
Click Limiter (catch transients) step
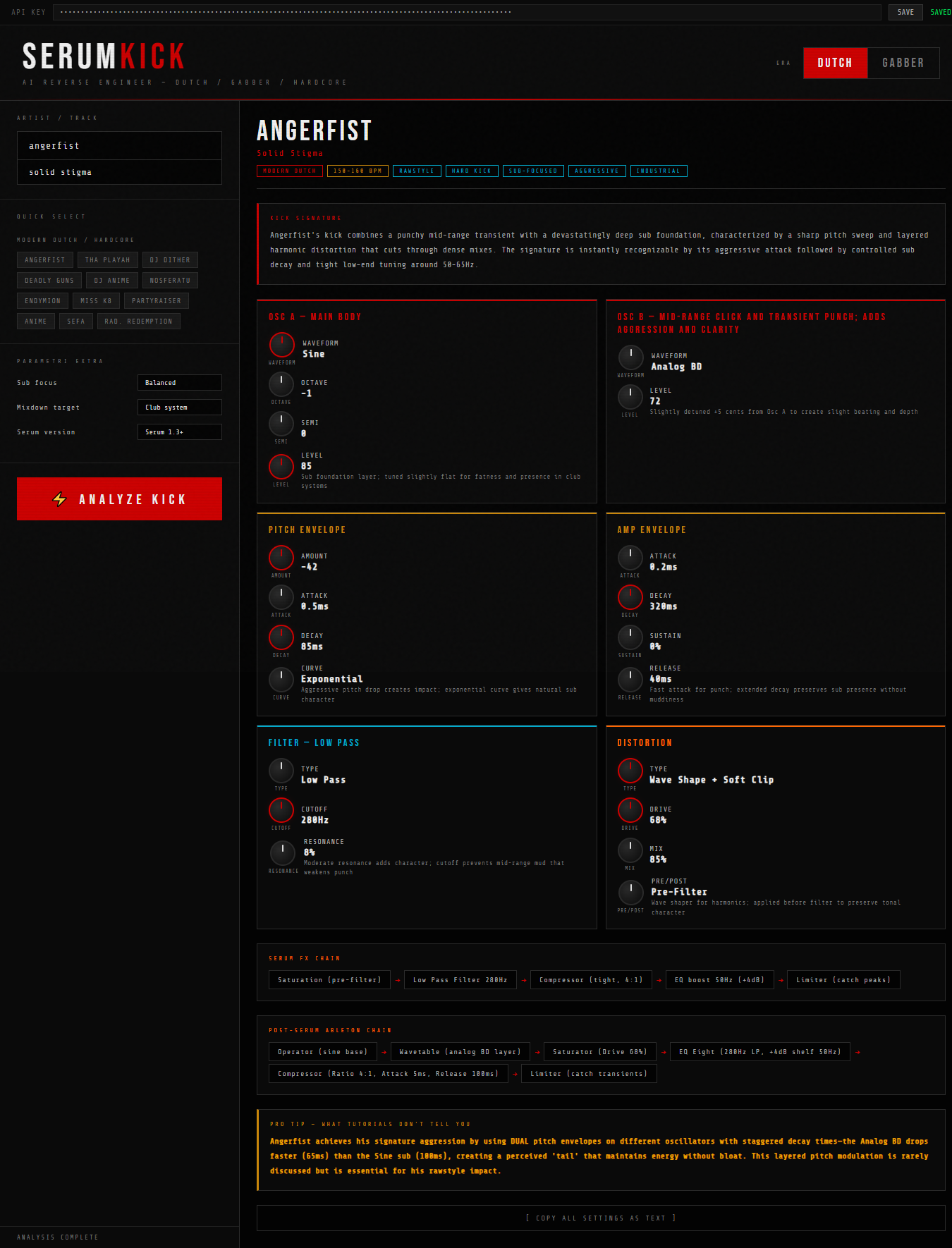590,1074
